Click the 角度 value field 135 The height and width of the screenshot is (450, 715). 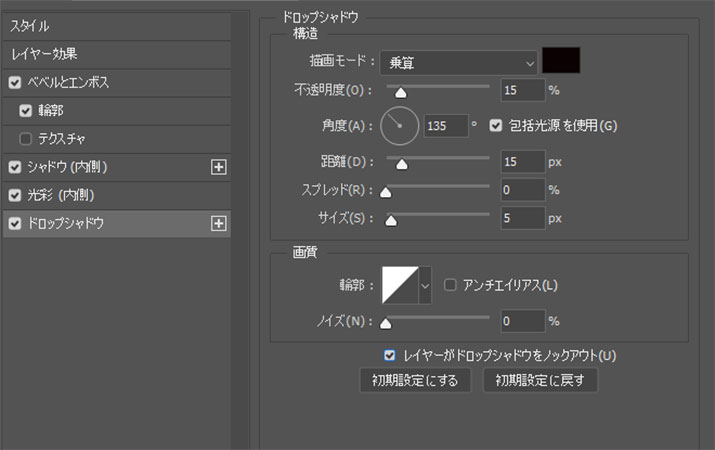pyautogui.click(x=446, y=126)
